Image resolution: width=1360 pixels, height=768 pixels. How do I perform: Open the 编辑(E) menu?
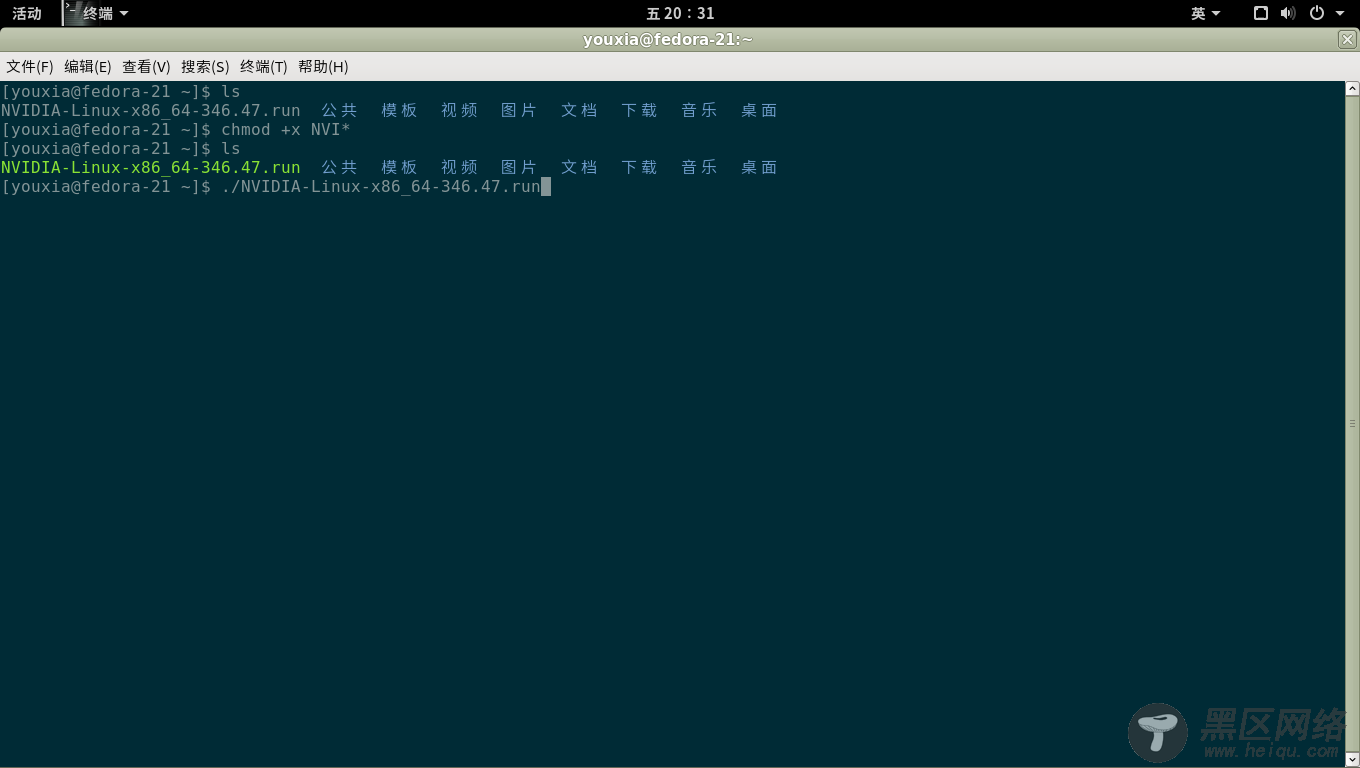(88, 67)
